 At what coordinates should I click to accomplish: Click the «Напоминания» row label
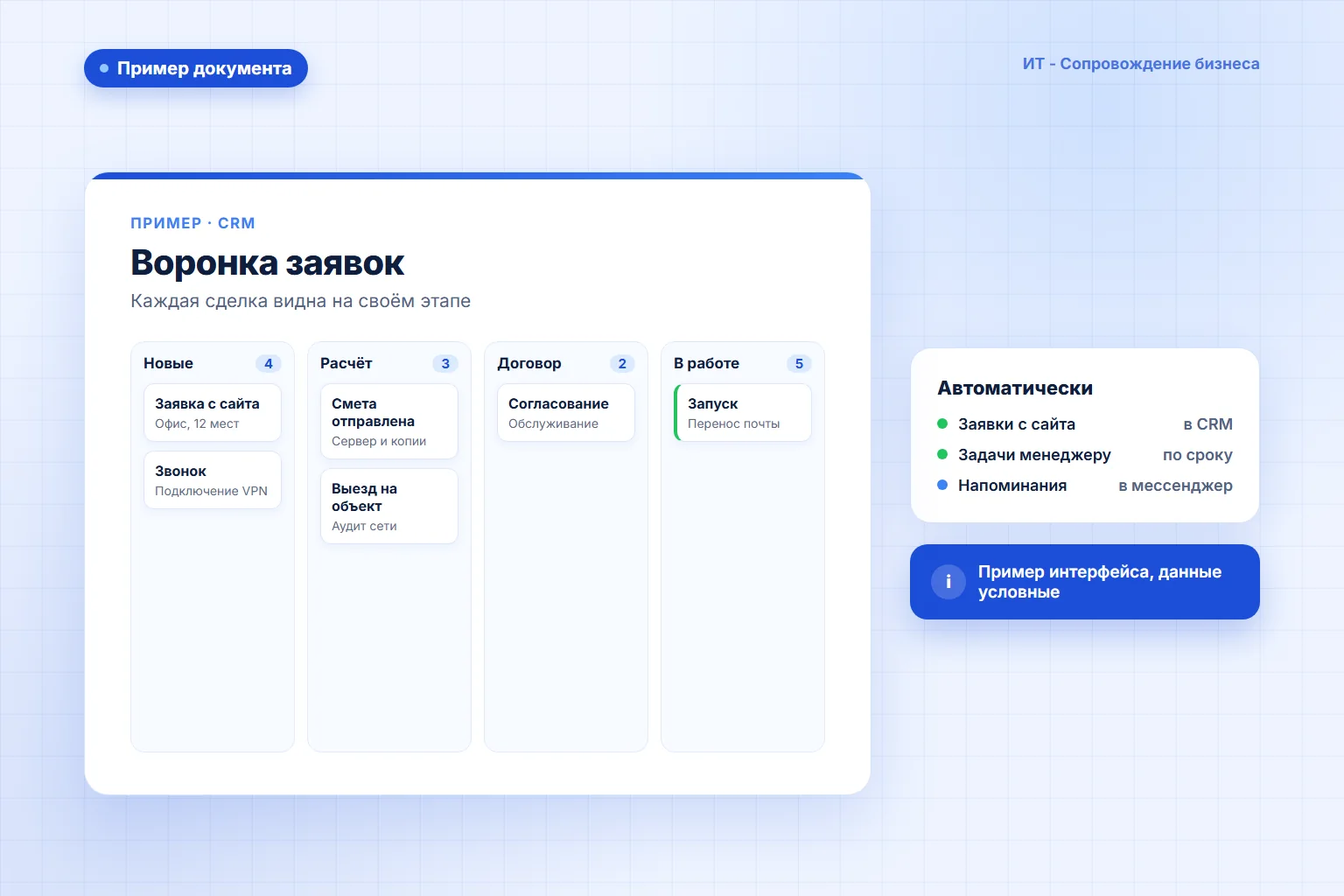point(1012,486)
